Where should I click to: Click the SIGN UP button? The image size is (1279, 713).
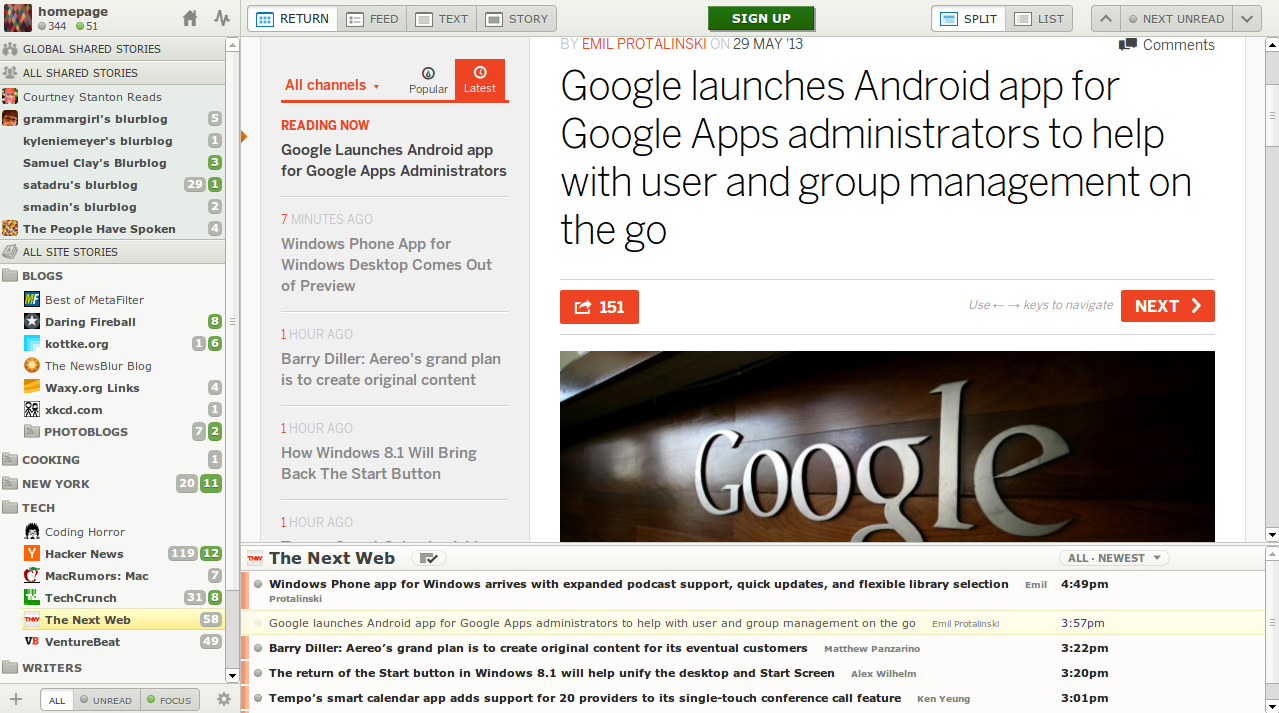click(761, 18)
